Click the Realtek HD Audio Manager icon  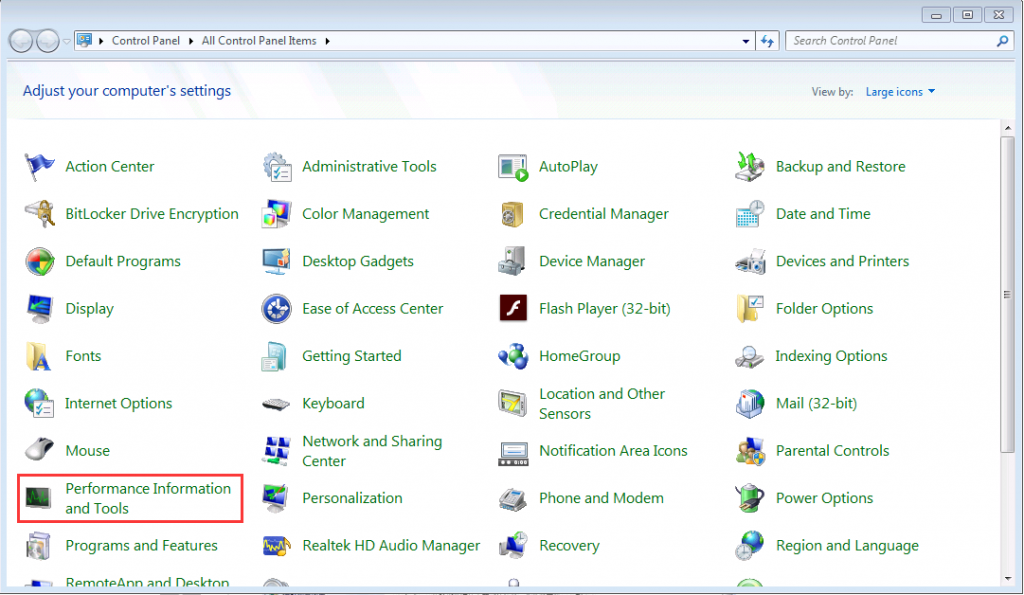tap(277, 545)
